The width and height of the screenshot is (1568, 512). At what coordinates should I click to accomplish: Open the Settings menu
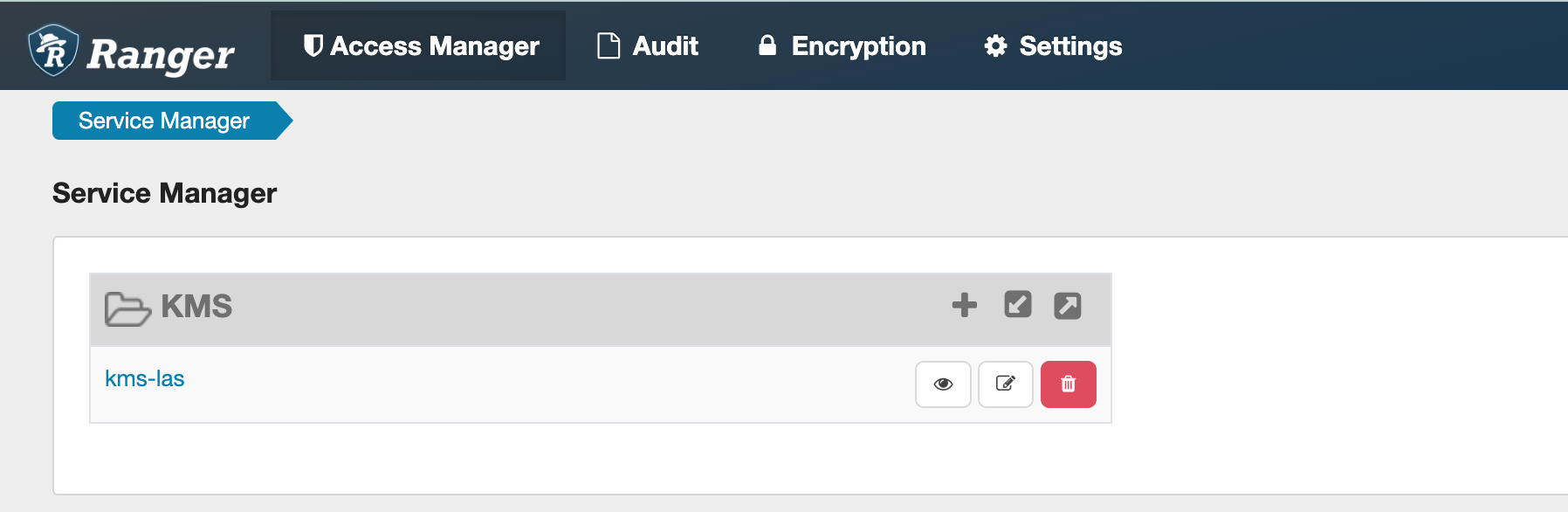pos(1053,45)
